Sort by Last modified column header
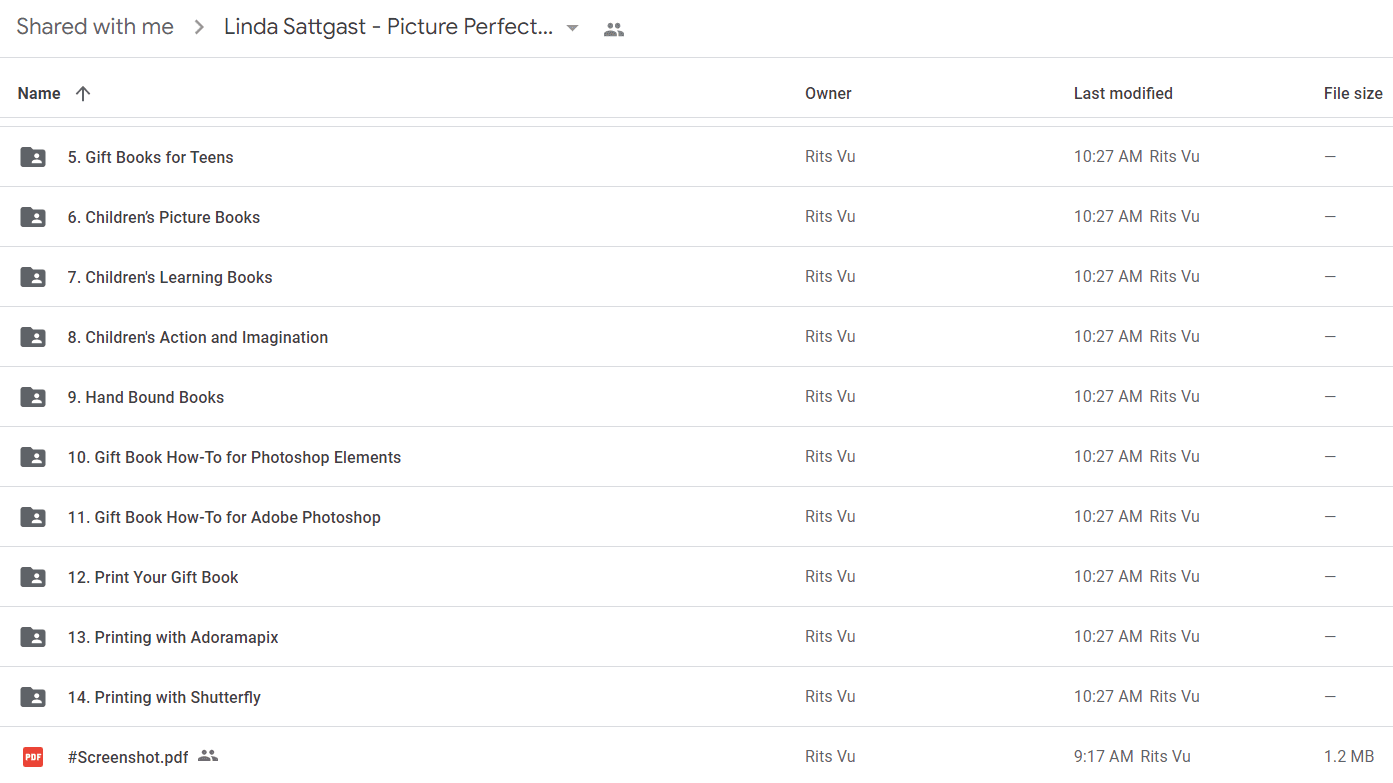Viewport: 1393px width, 783px height. [x=1123, y=93]
